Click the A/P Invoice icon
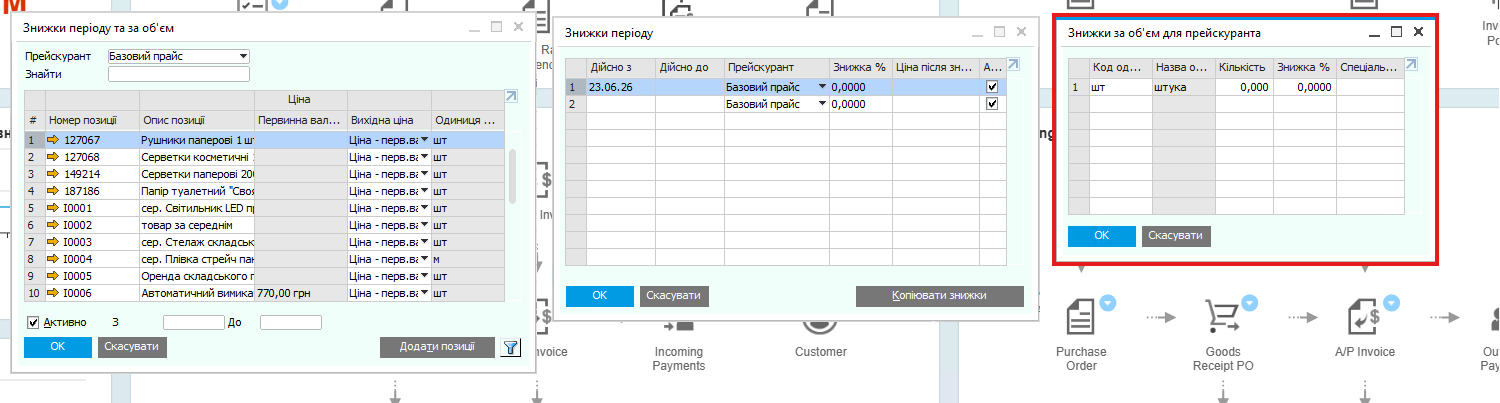Viewport: 1500px width, 403px height. 1364,318
